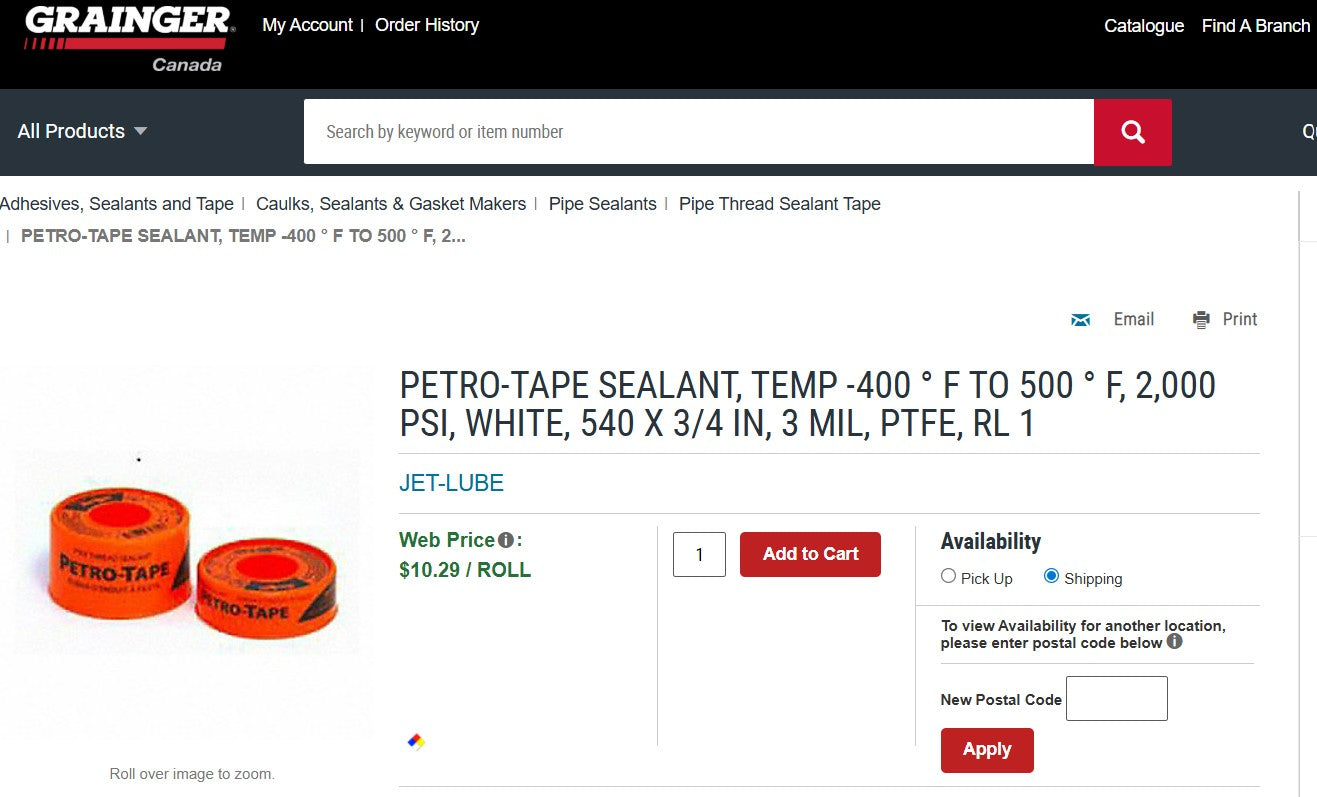Image resolution: width=1317 pixels, height=797 pixels.
Task: Click the Web Price info icon
Action: 505,540
